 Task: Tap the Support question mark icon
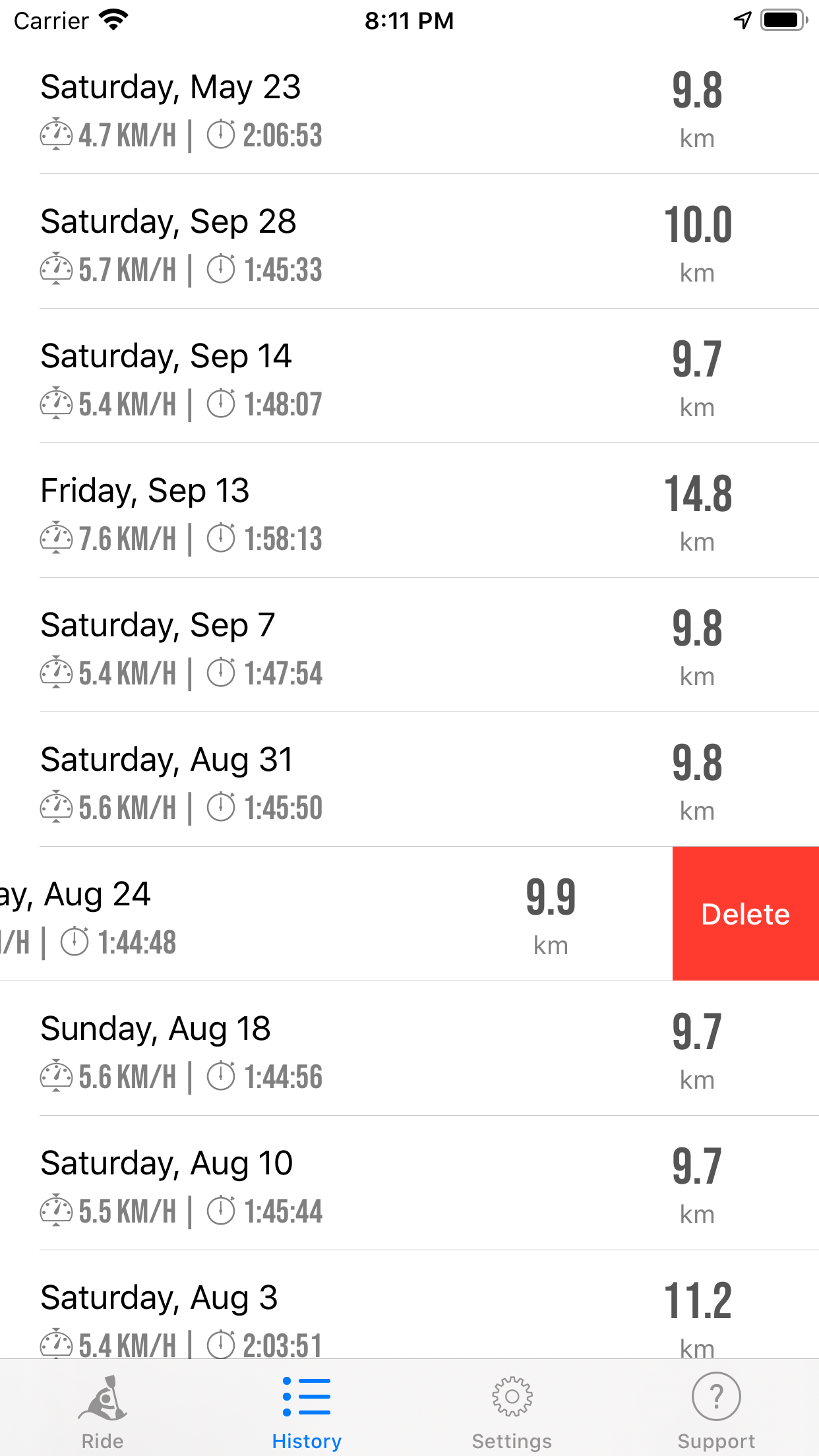pos(716,1397)
